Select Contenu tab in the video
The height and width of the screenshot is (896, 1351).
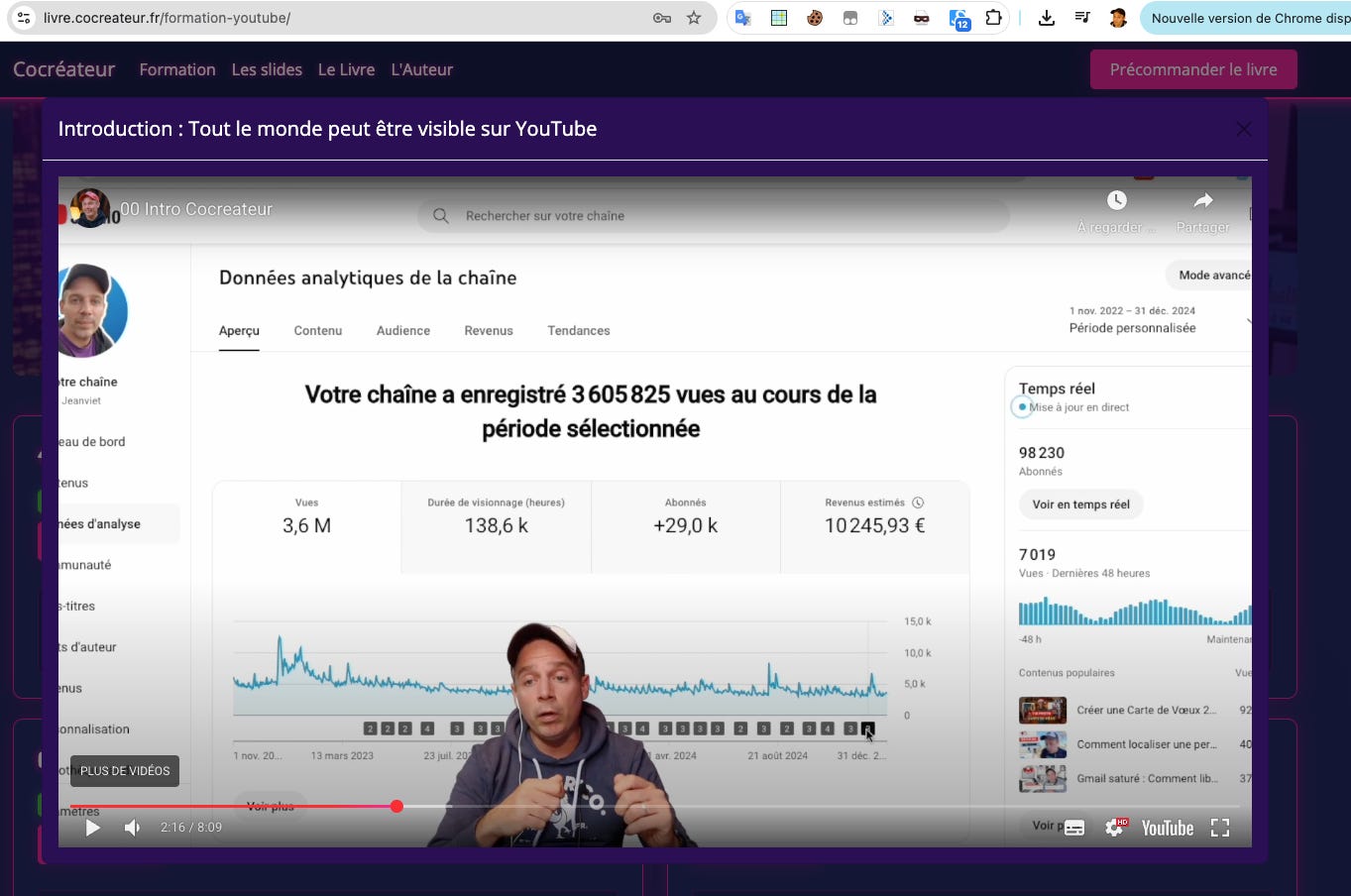[318, 331]
